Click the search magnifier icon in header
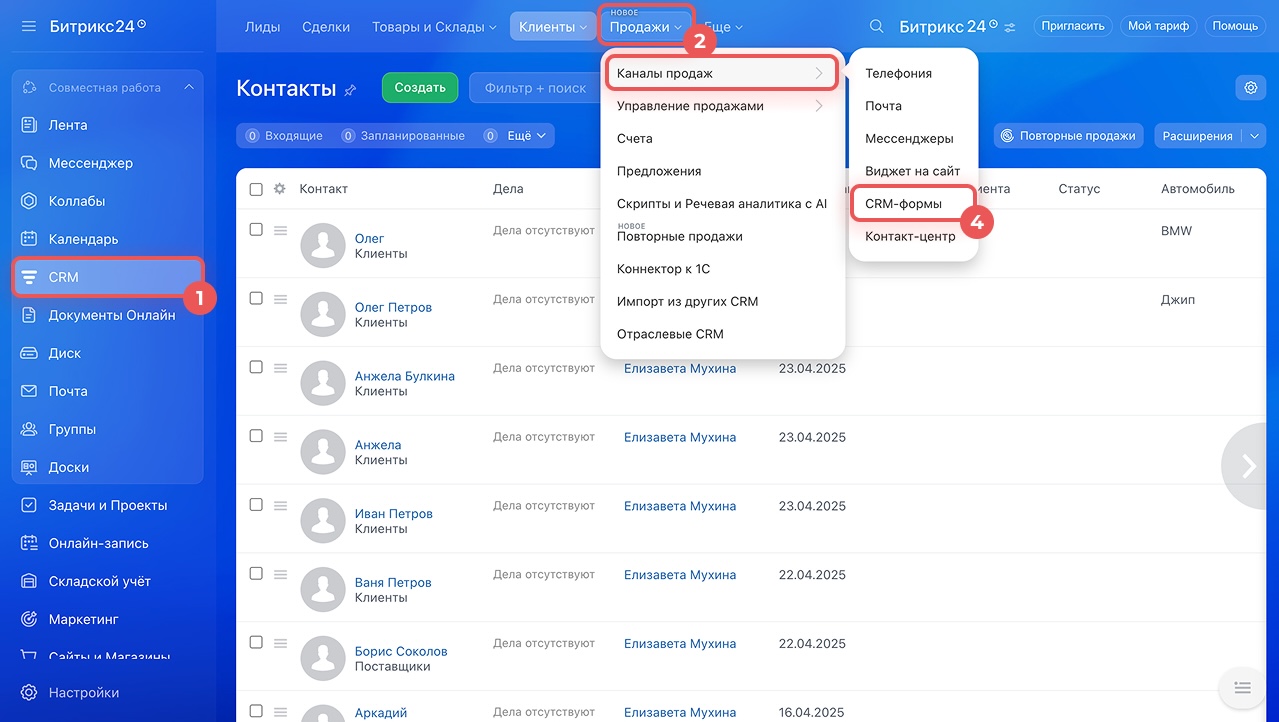The image size is (1279, 722). click(876, 27)
